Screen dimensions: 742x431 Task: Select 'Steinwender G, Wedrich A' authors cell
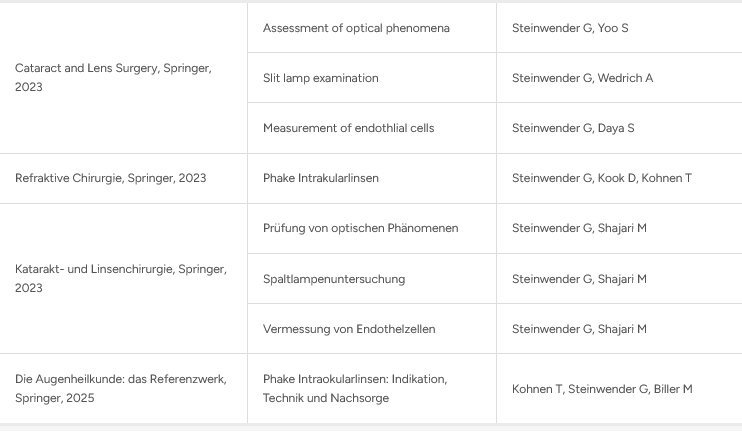tap(582, 78)
